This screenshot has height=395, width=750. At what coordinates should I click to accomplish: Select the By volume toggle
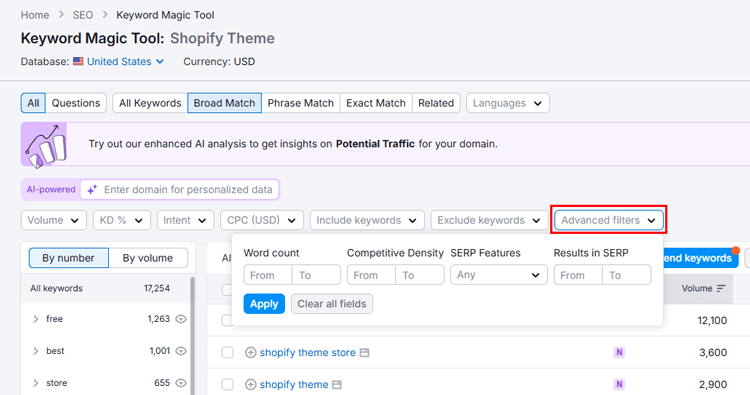pos(148,258)
